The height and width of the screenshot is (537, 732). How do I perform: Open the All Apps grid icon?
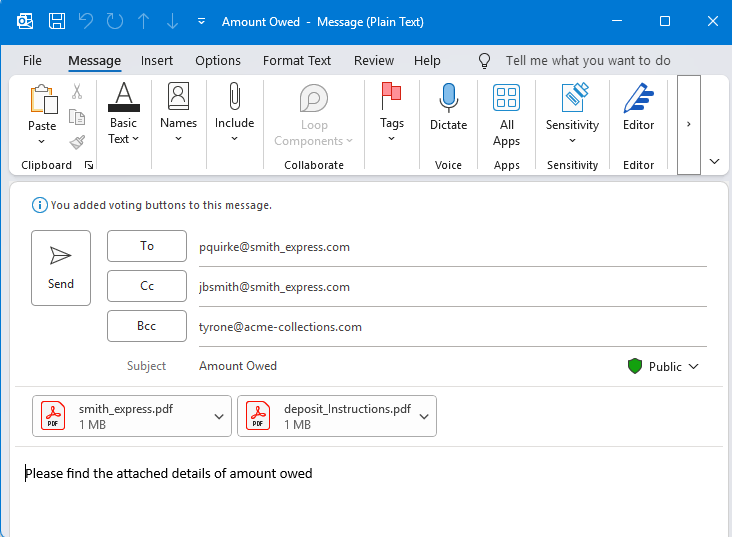pyautogui.click(x=506, y=98)
